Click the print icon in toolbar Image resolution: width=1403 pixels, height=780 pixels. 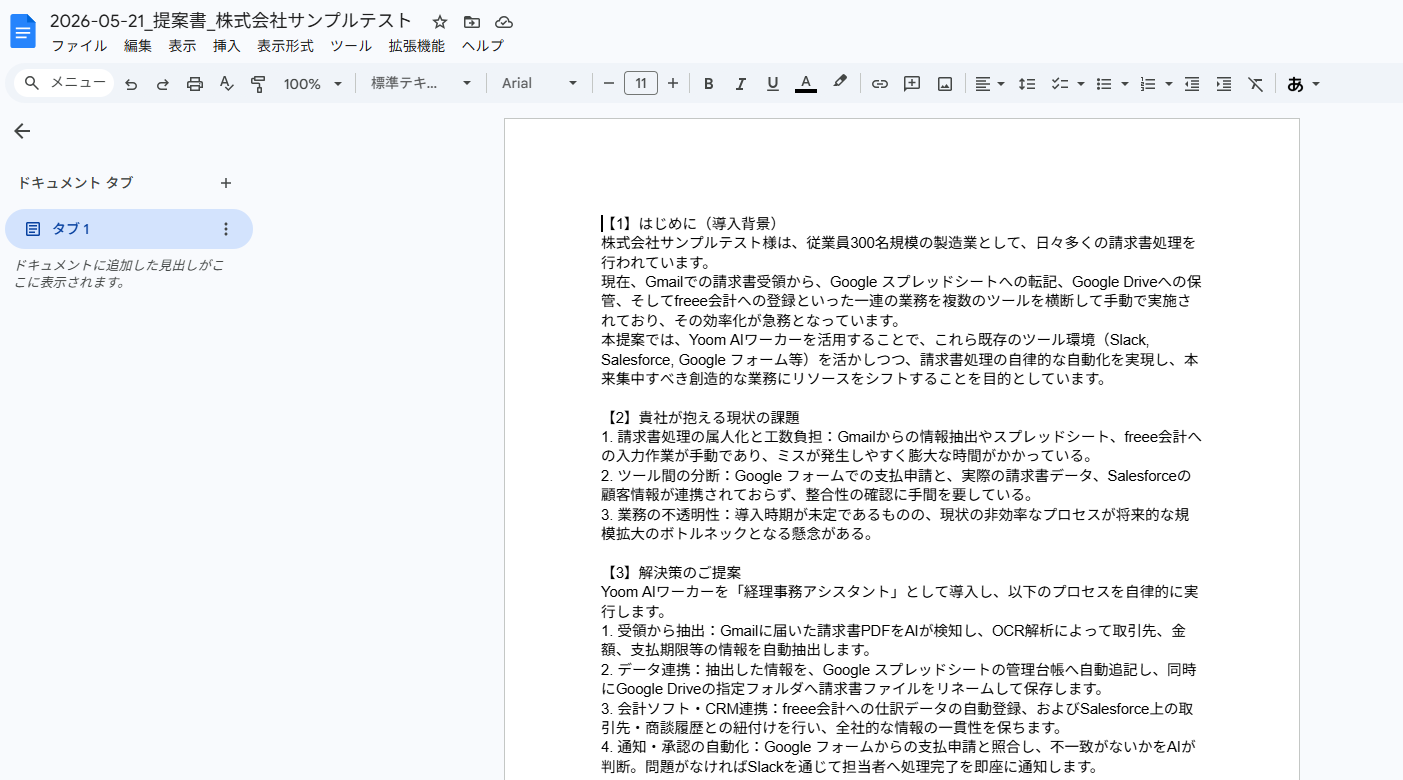point(195,84)
